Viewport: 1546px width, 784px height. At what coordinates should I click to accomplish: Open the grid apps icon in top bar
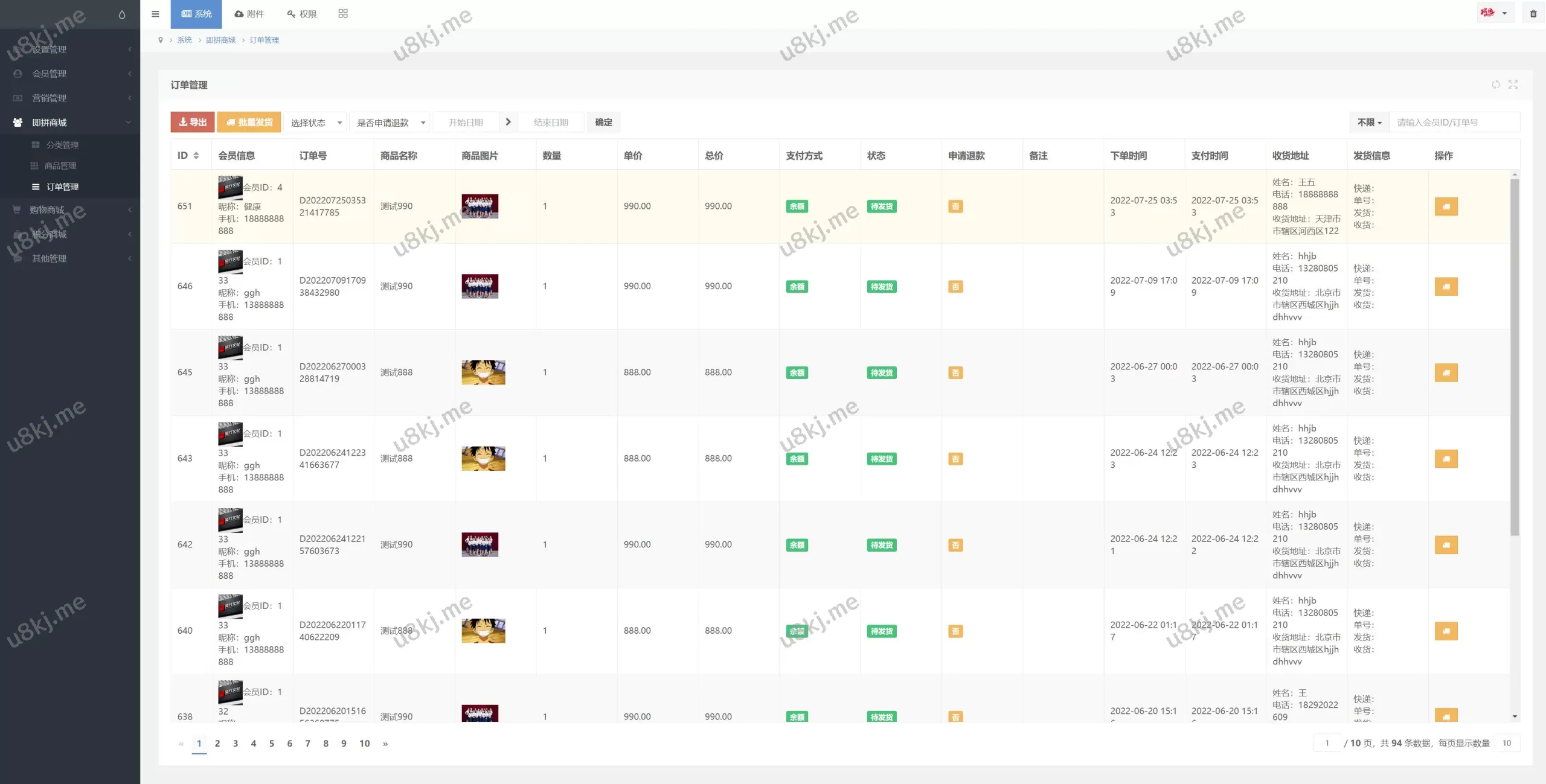coord(343,14)
